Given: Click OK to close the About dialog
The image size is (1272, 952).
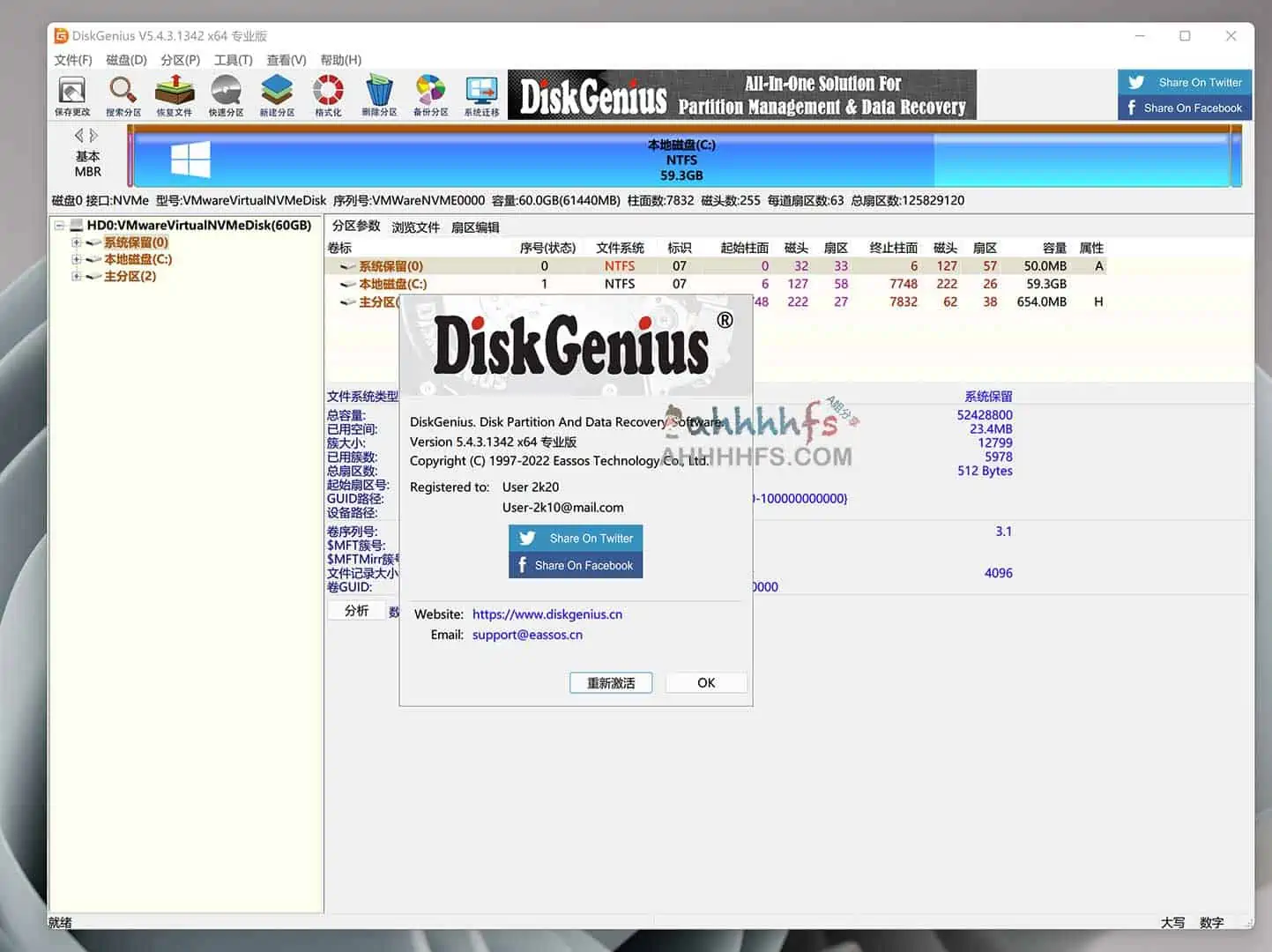Looking at the screenshot, I should [x=706, y=682].
